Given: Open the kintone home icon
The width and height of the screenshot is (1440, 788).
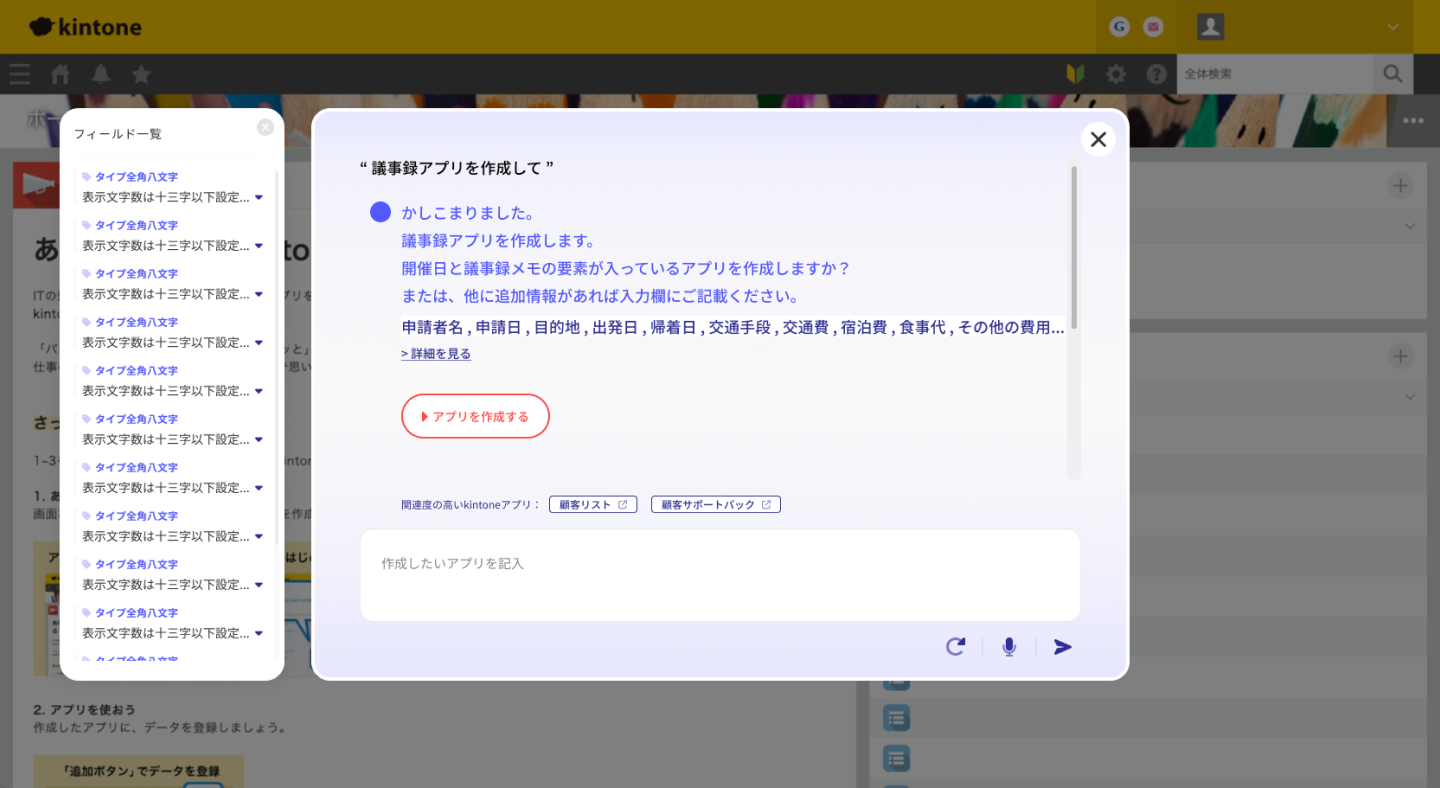Looking at the screenshot, I should click(x=61, y=74).
